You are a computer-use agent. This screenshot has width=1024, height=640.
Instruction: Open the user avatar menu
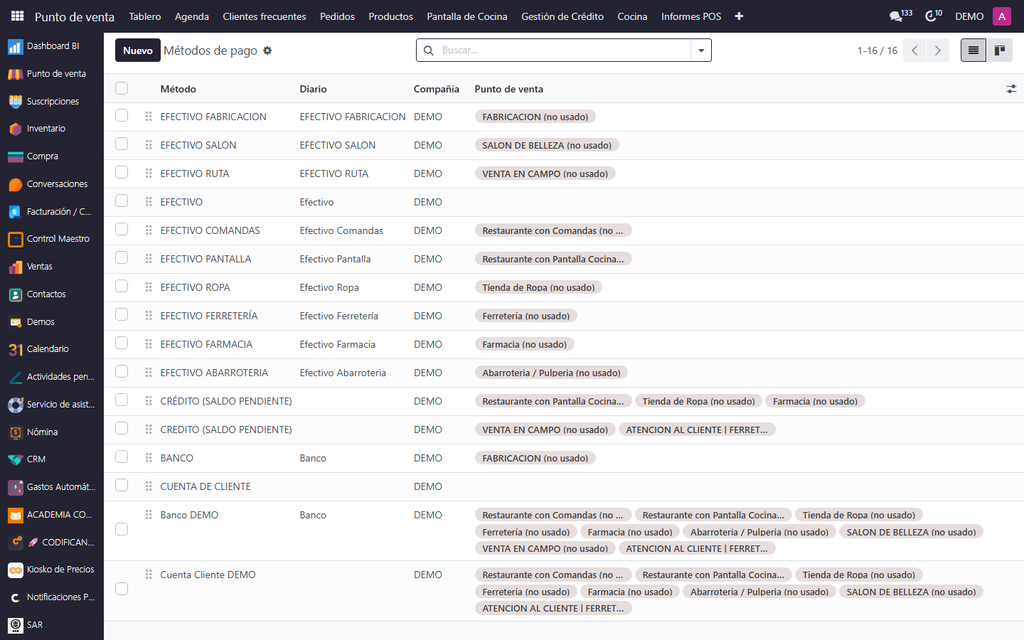click(x=1001, y=16)
